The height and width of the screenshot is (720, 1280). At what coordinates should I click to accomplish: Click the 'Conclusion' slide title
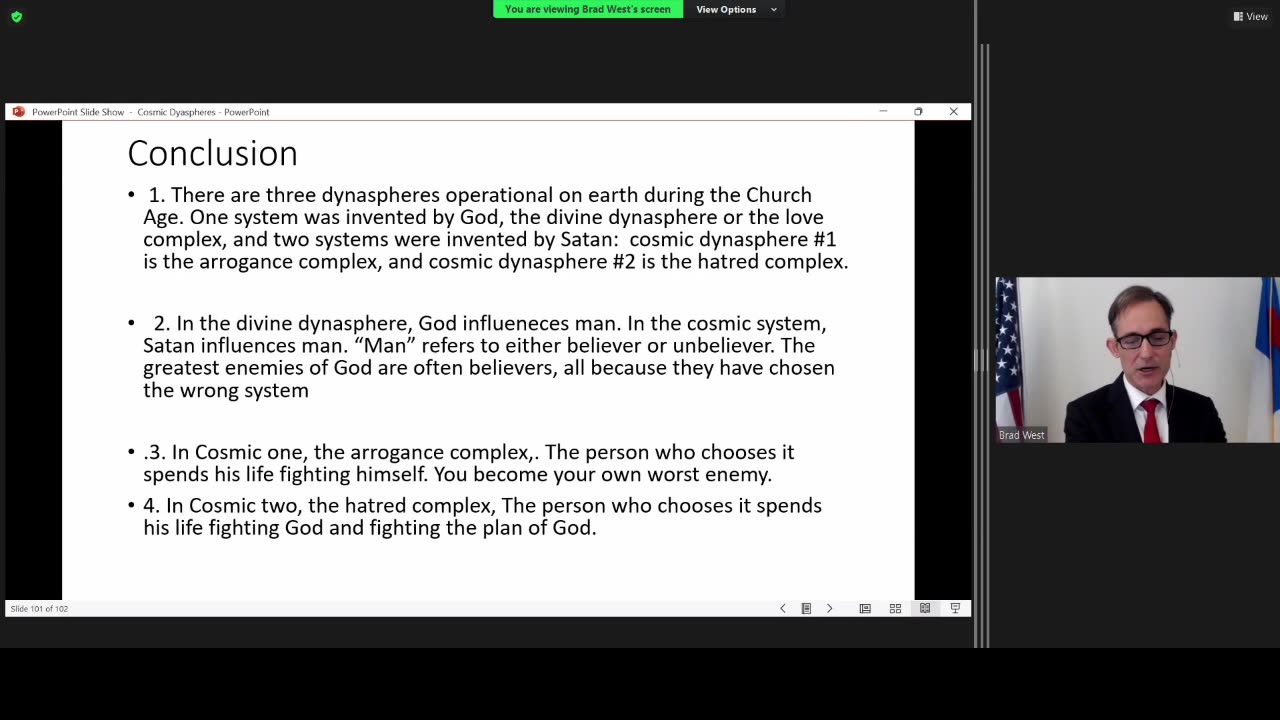212,153
